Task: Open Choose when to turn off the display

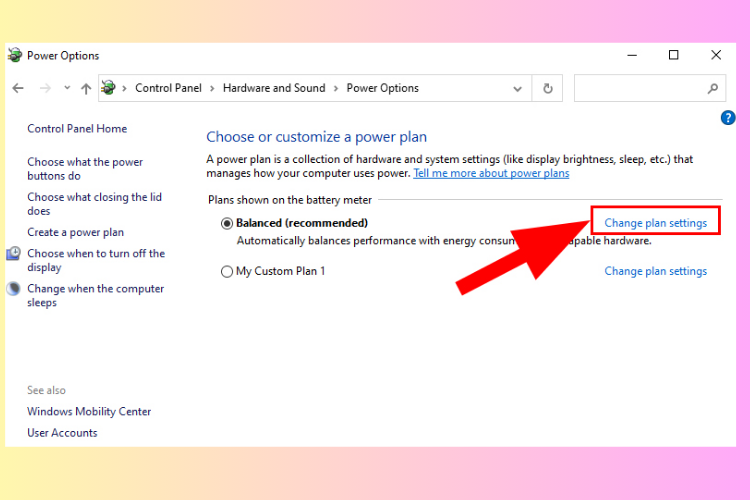Action: point(96,260)
